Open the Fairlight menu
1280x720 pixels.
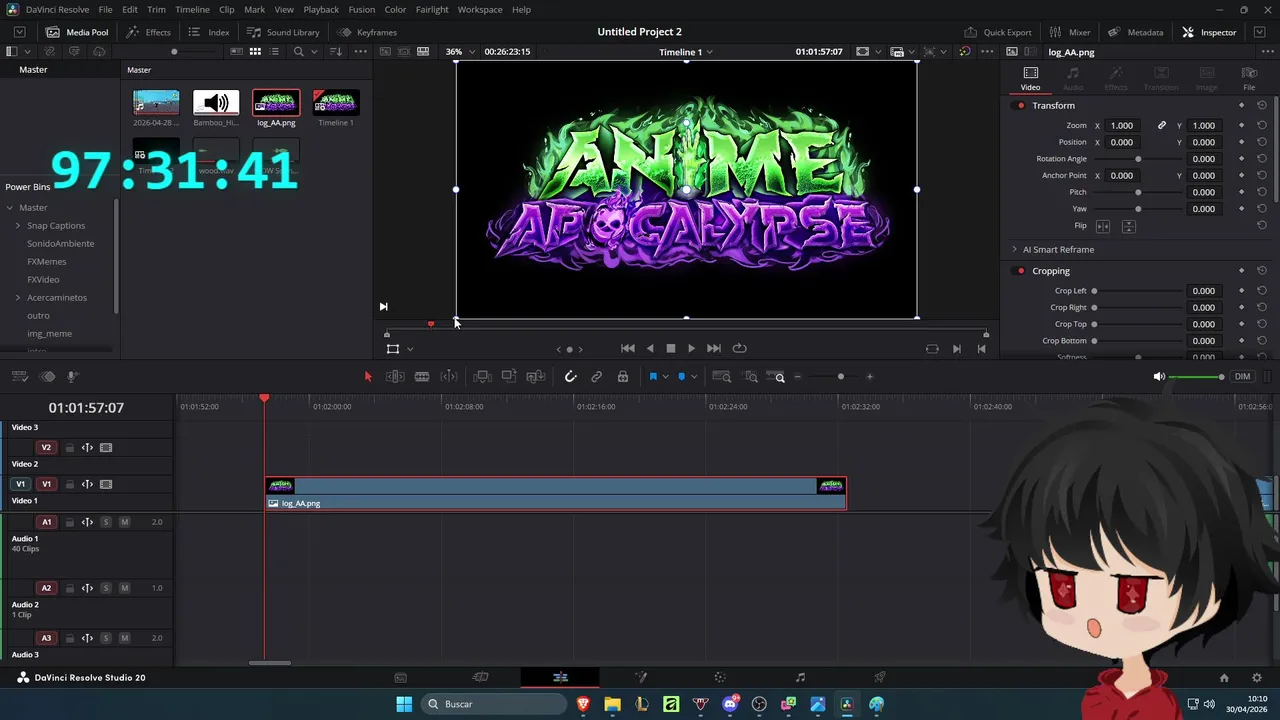[x=432, y=9]
